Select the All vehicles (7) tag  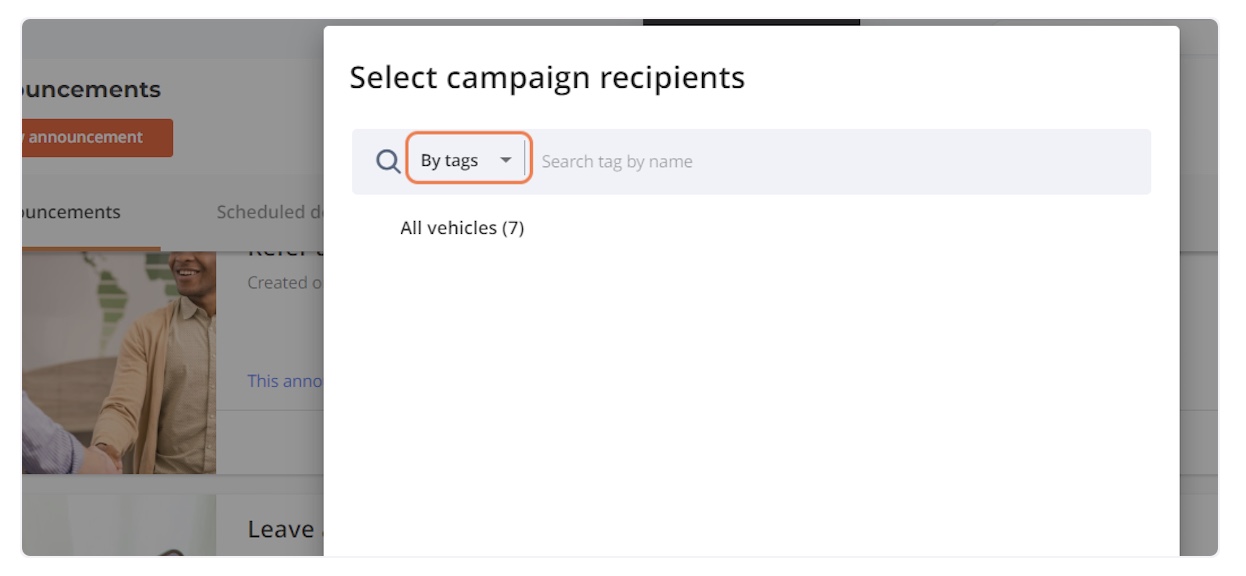[x=462, y=228]
